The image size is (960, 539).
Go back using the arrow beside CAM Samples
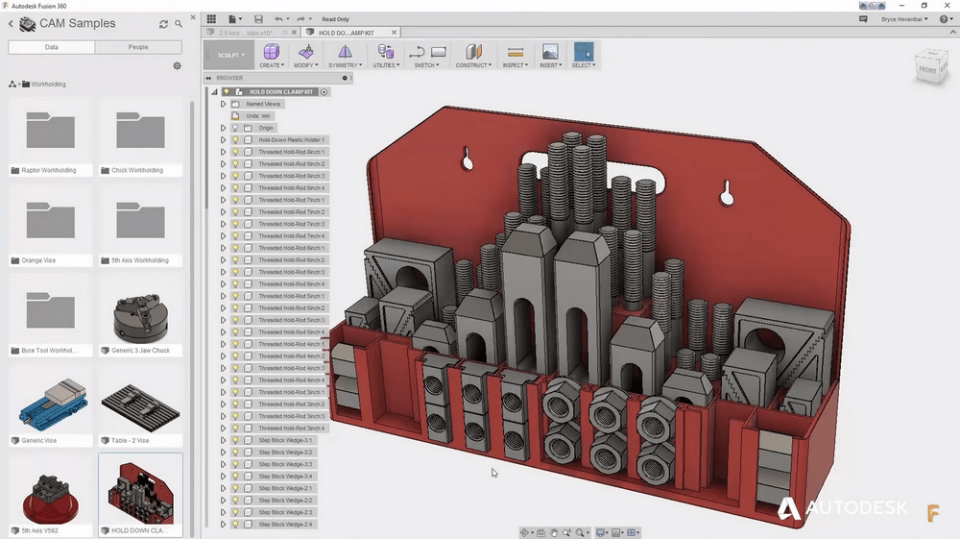pyautogui.click(x=11, y=24)
